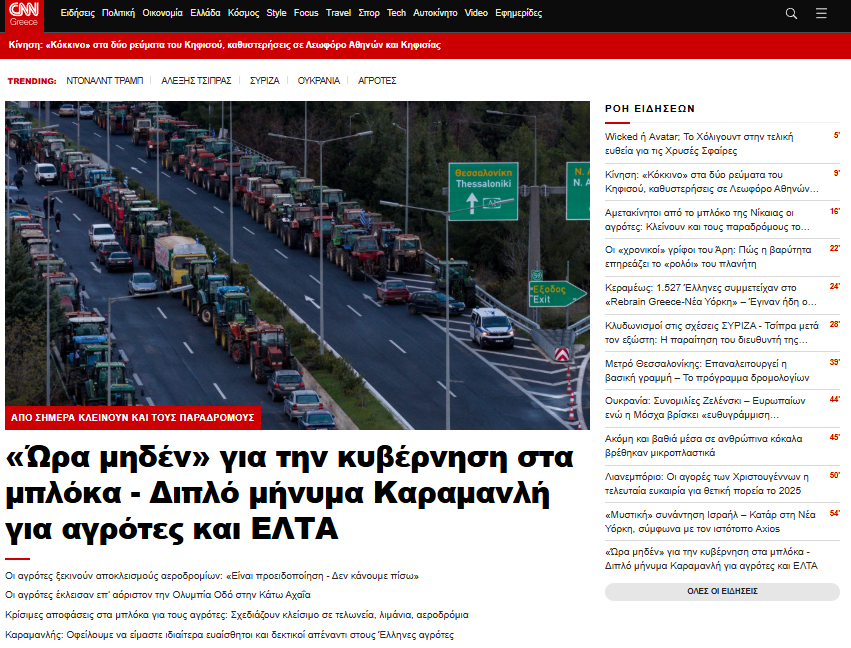Select Οικονομία in the top navigation

click(x=162, y=13)
